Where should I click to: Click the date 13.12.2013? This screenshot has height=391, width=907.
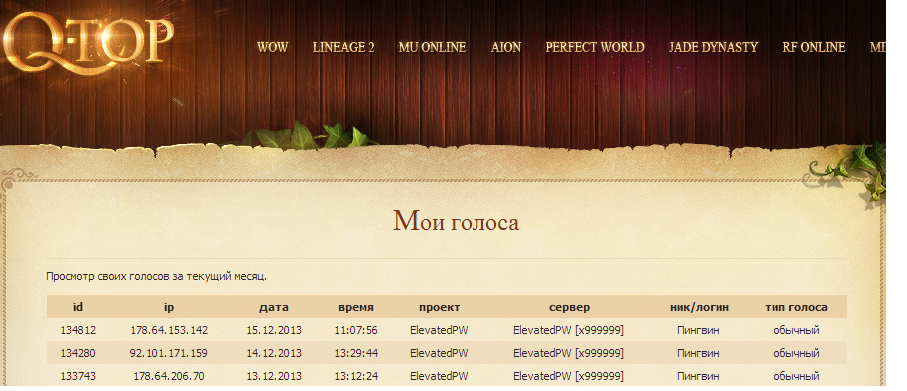click(274, 376)
